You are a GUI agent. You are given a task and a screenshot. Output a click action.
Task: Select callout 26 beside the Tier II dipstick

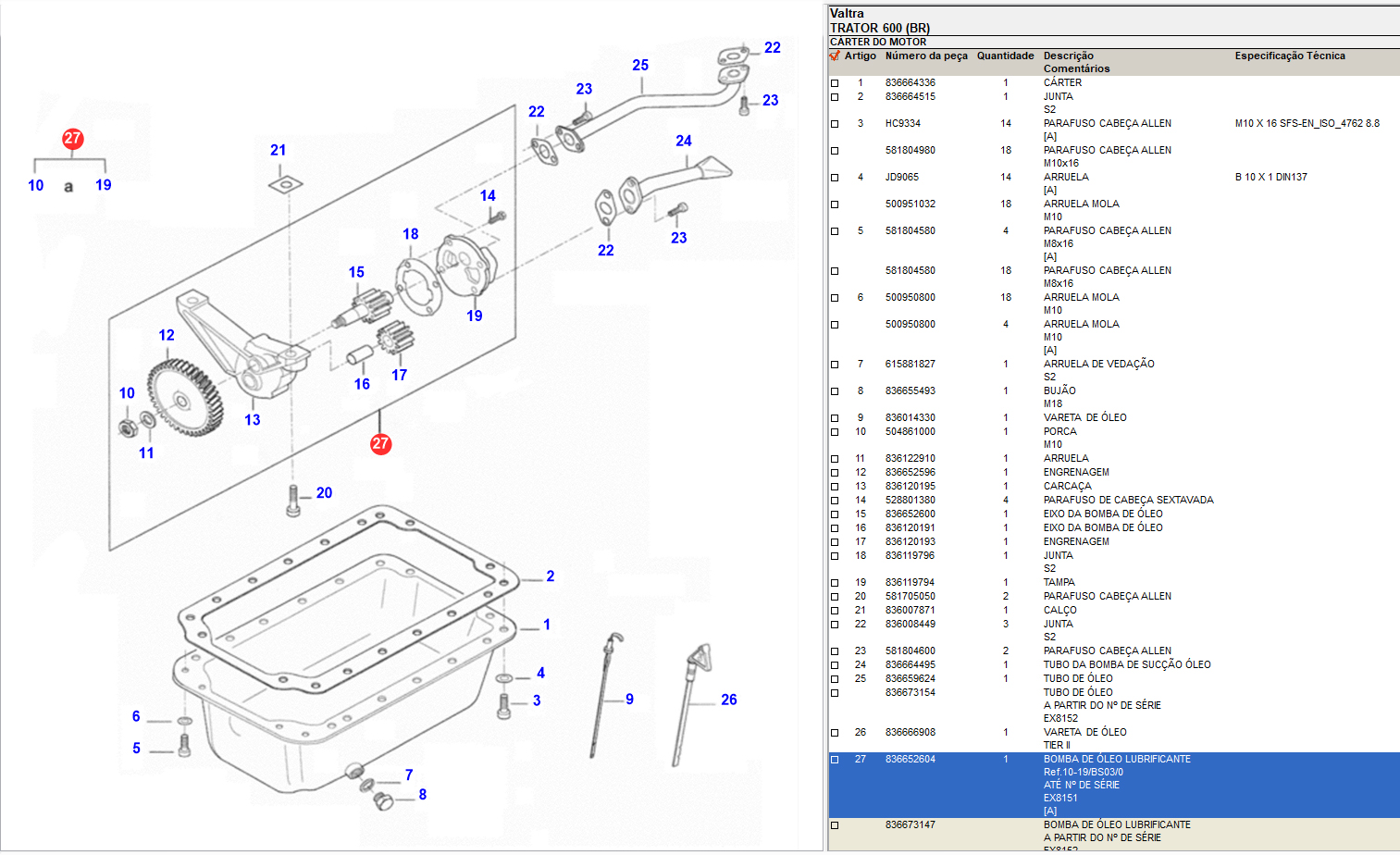coord(729,700)
